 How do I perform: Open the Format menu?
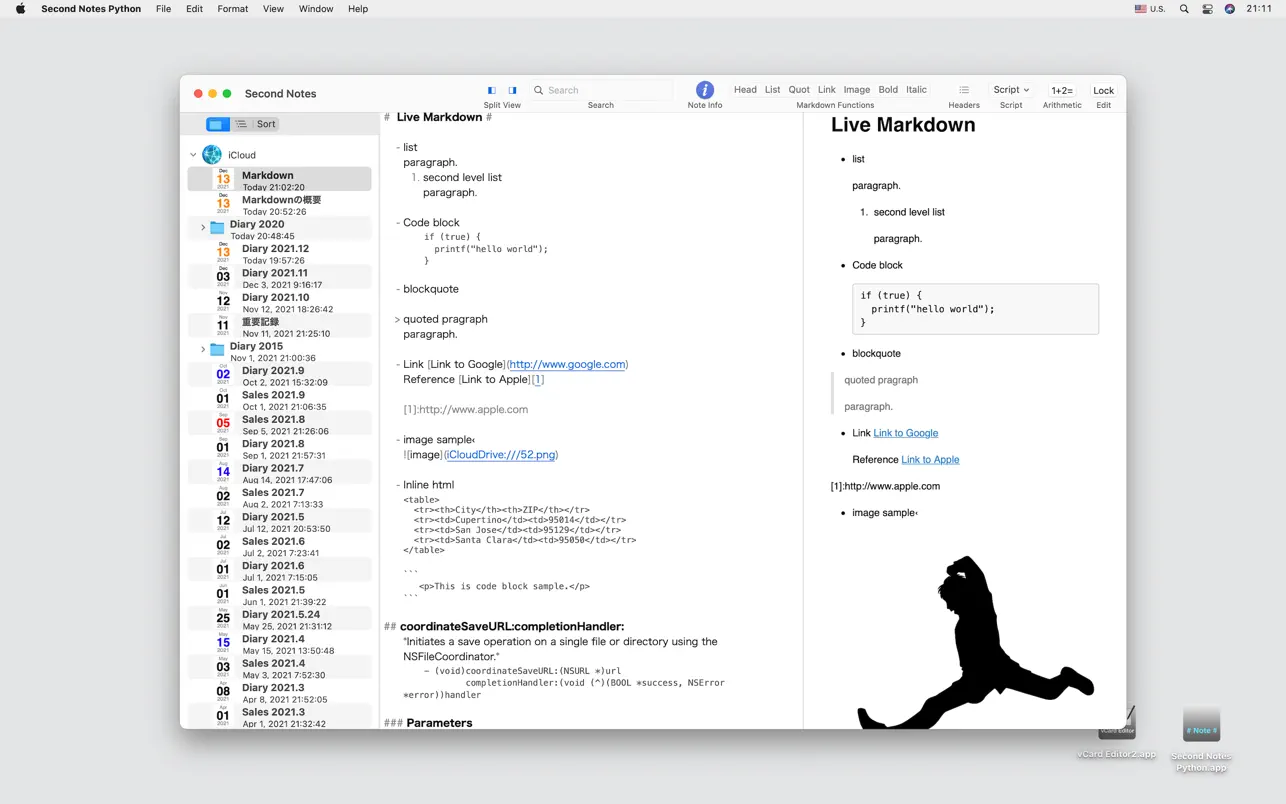pyautogui.click(x=232, y=9)
